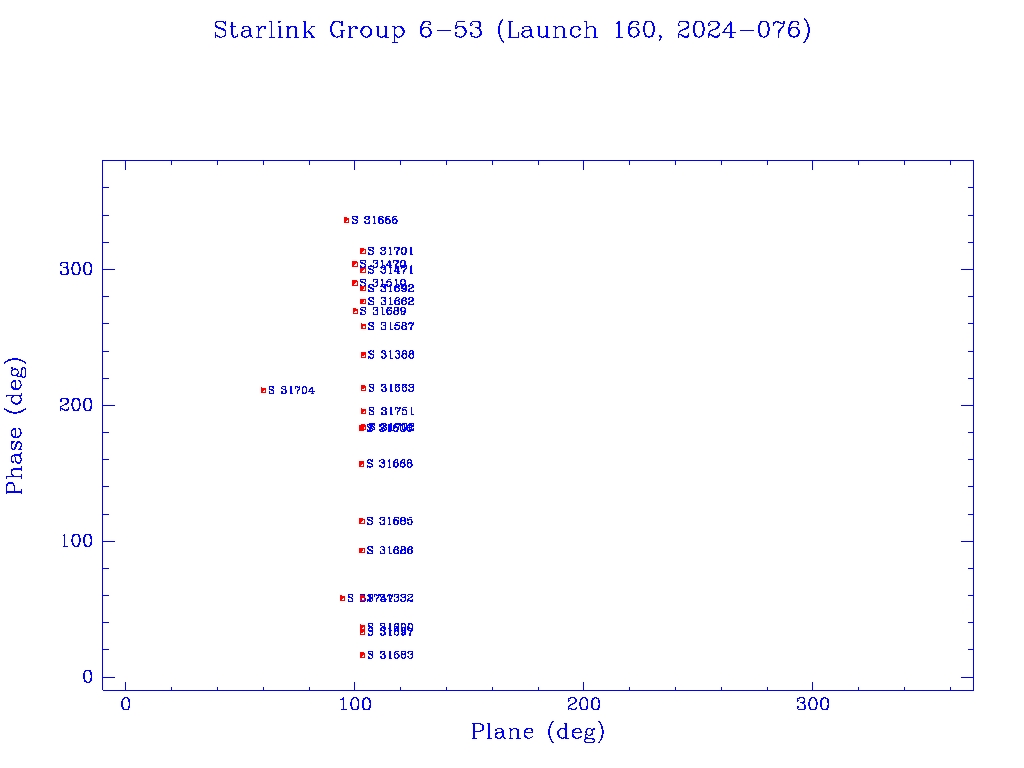Click the y-axis tick label '300'
Viewport: 1024px width, 768px height.
76,269
